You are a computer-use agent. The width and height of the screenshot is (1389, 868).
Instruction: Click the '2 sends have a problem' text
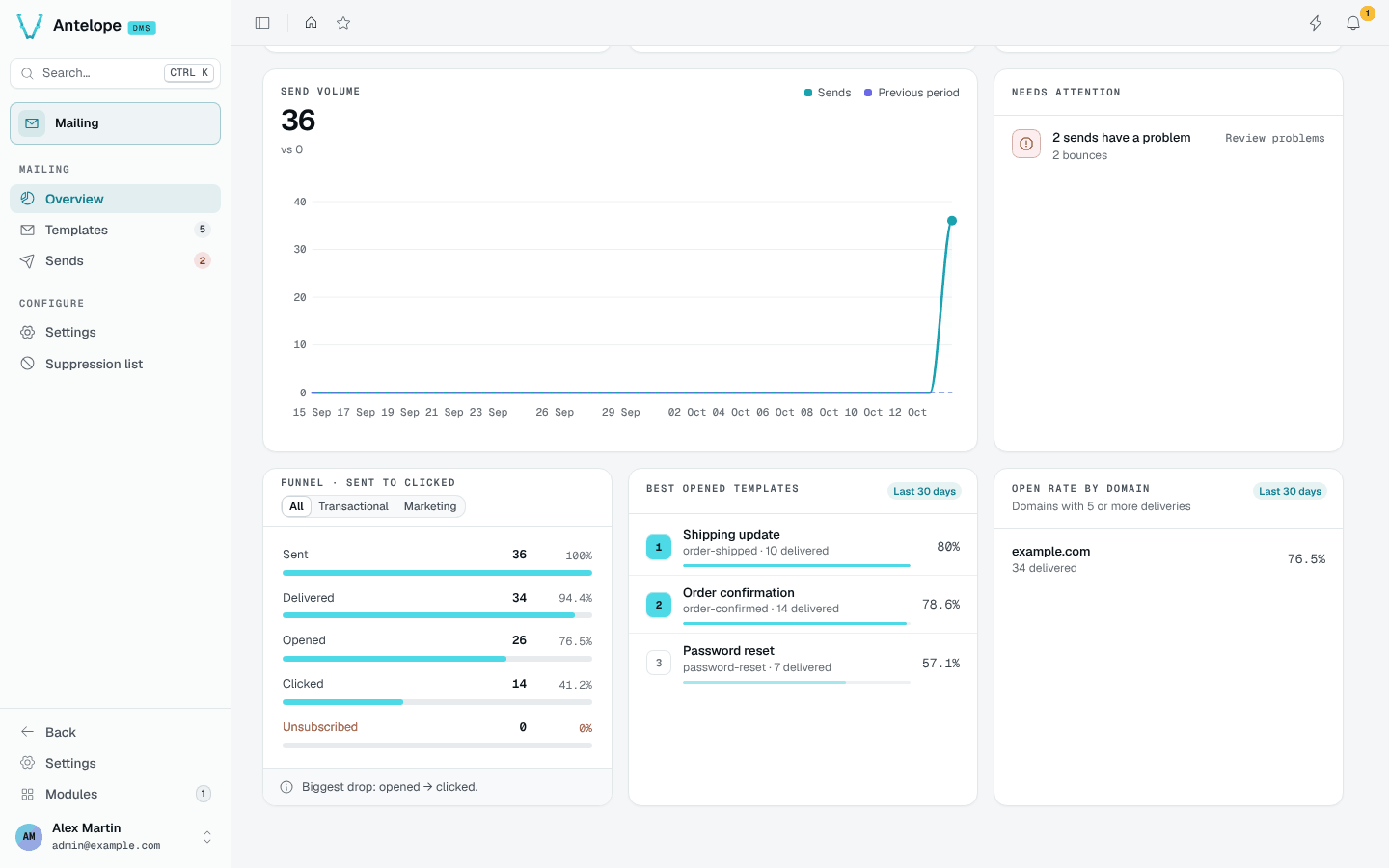1121,138
